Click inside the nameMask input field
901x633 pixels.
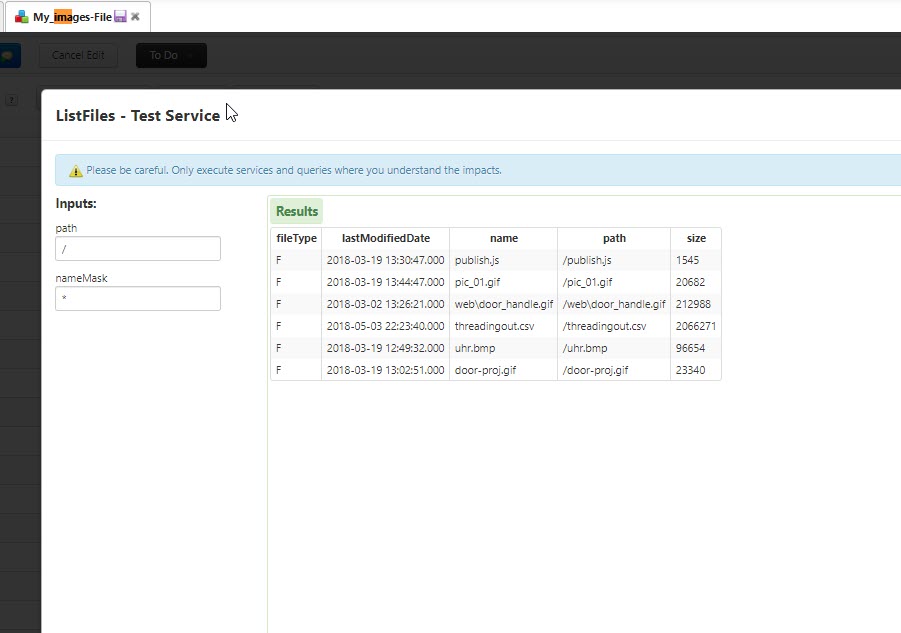[137, 298]
